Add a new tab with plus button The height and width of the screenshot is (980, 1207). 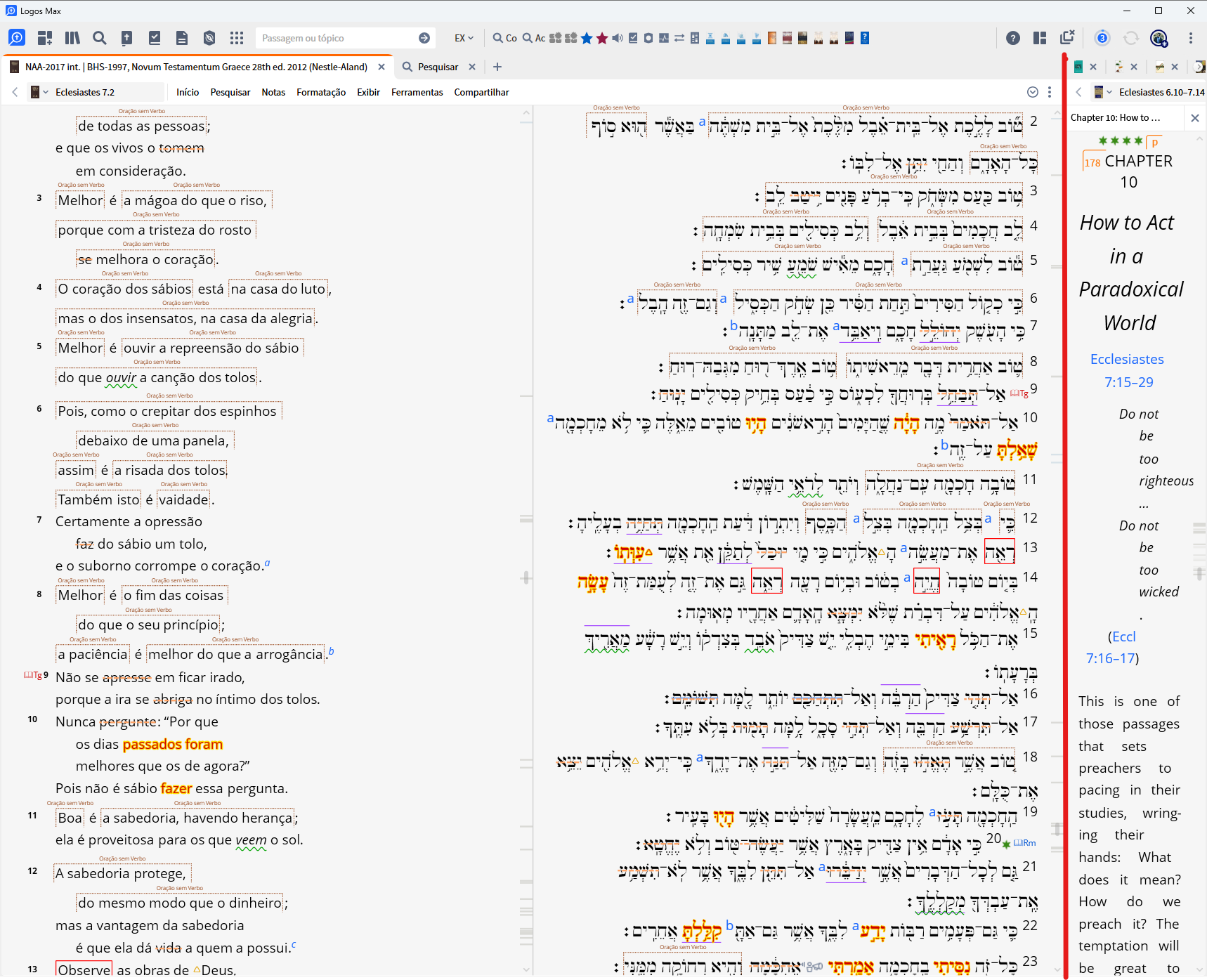[x=497, y=67]
